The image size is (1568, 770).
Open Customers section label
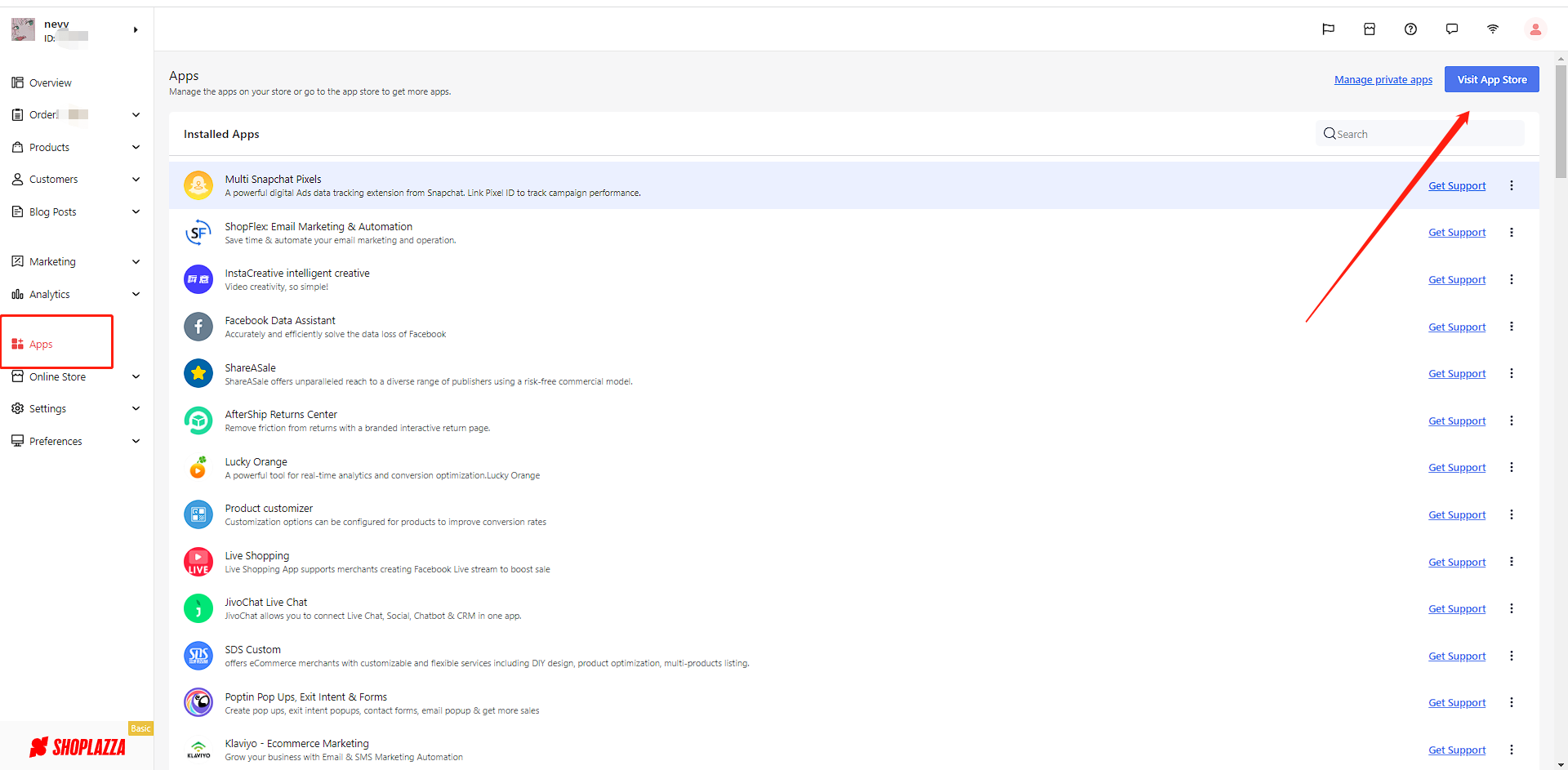coord(54,180)
